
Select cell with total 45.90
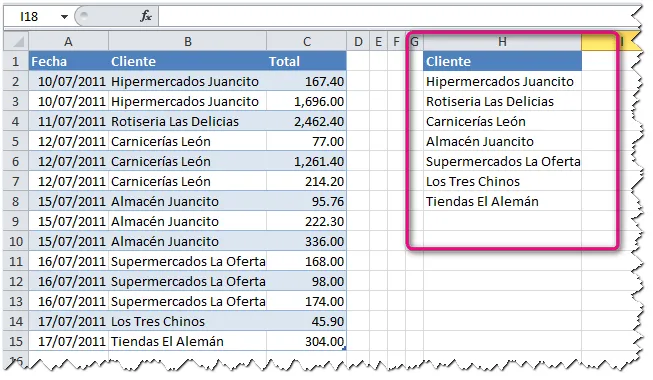[x=307, y=321]
